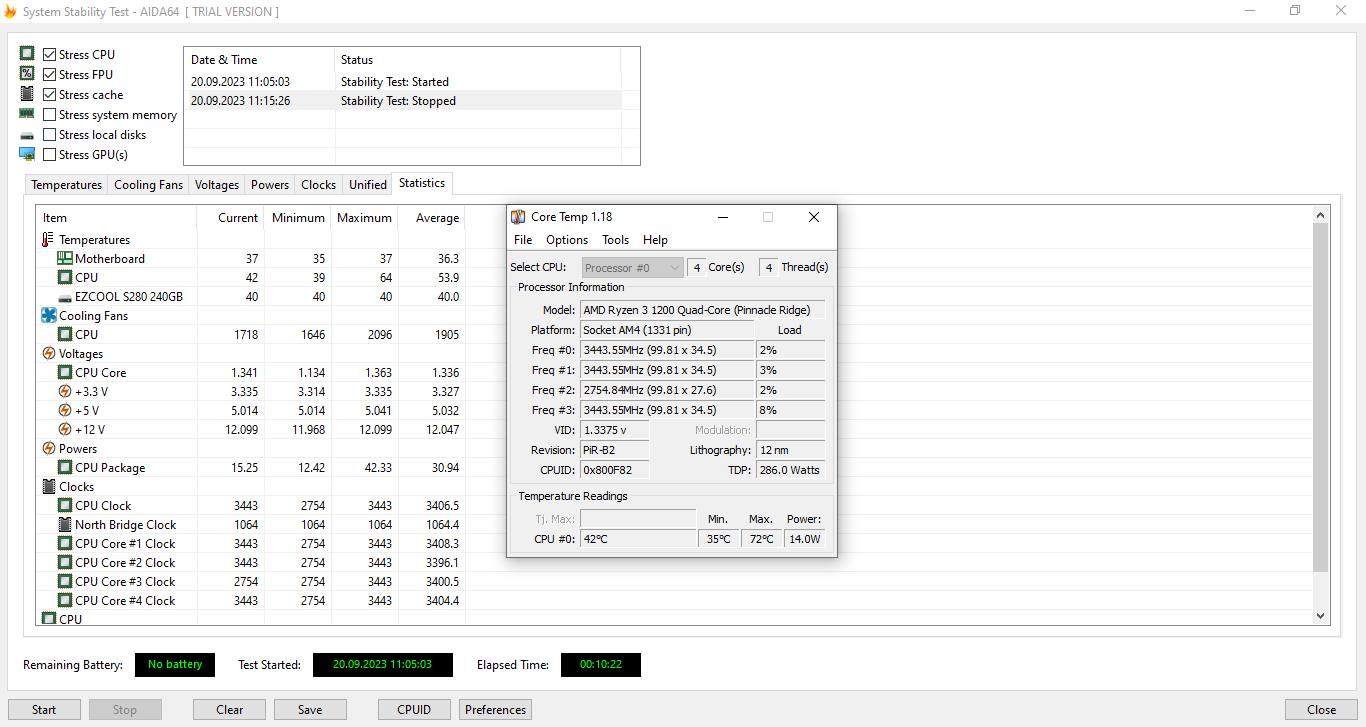The image size is (1366, 727).
Task: Click the Stress GPU(s) monitor icon
Action: pos(27,154)
